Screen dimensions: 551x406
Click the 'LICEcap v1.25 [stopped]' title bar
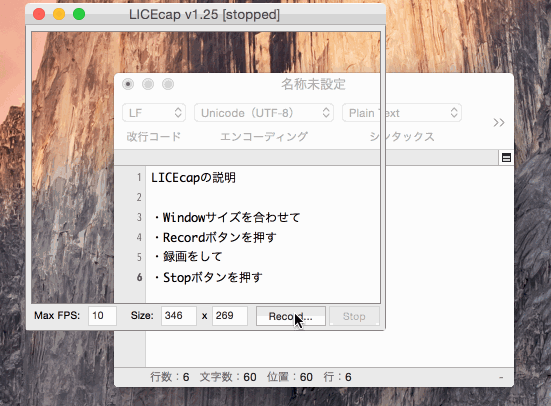tap(204, 14)
